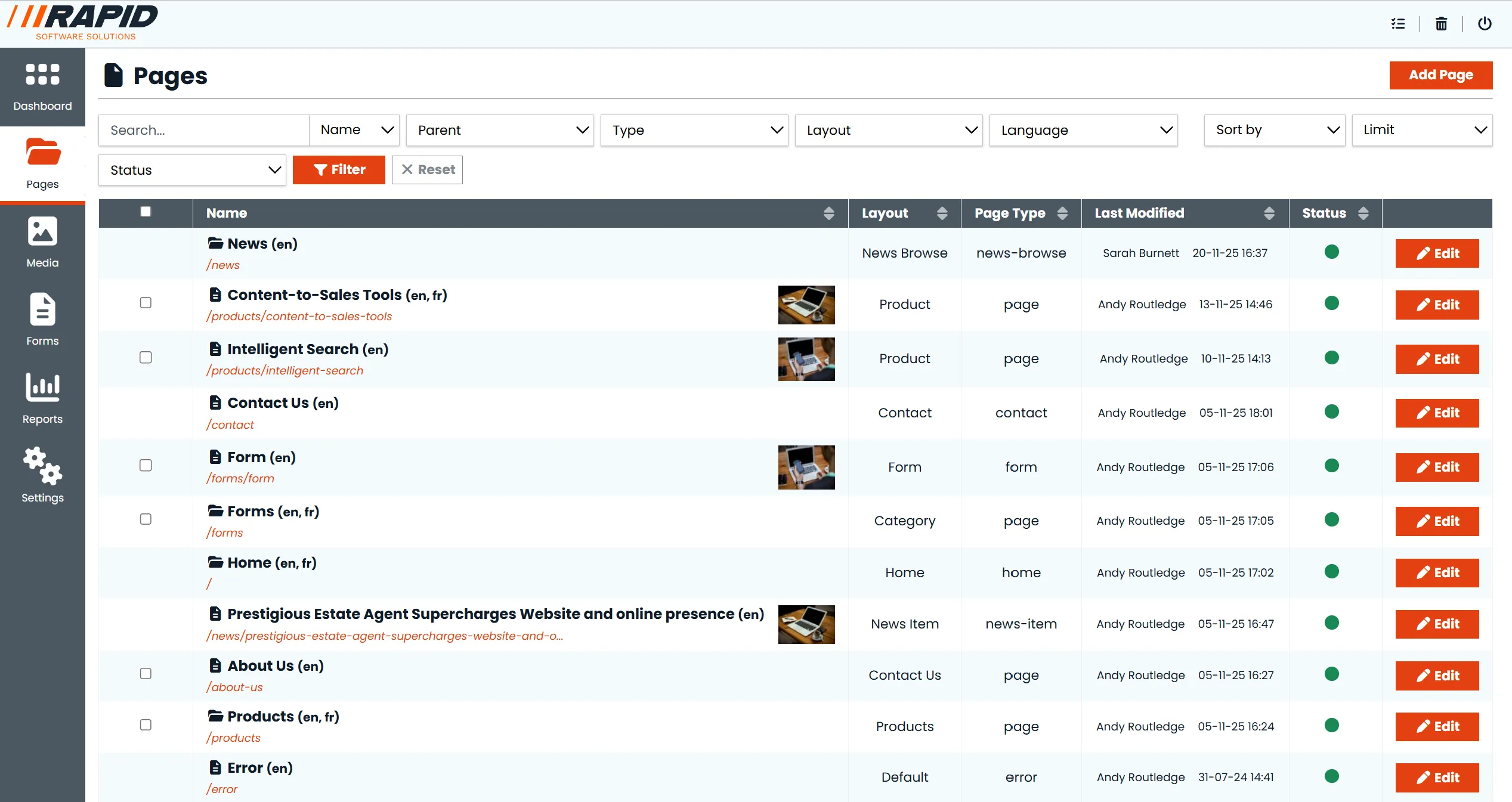Click the trash bin icon in the header
Viewport: 1512px width, 802px height.
(1441, 24)
